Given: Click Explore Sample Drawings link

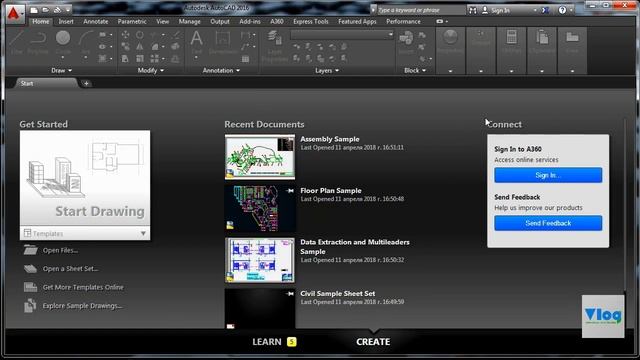Looking at the screenshot, I should [x=82, y=305].
